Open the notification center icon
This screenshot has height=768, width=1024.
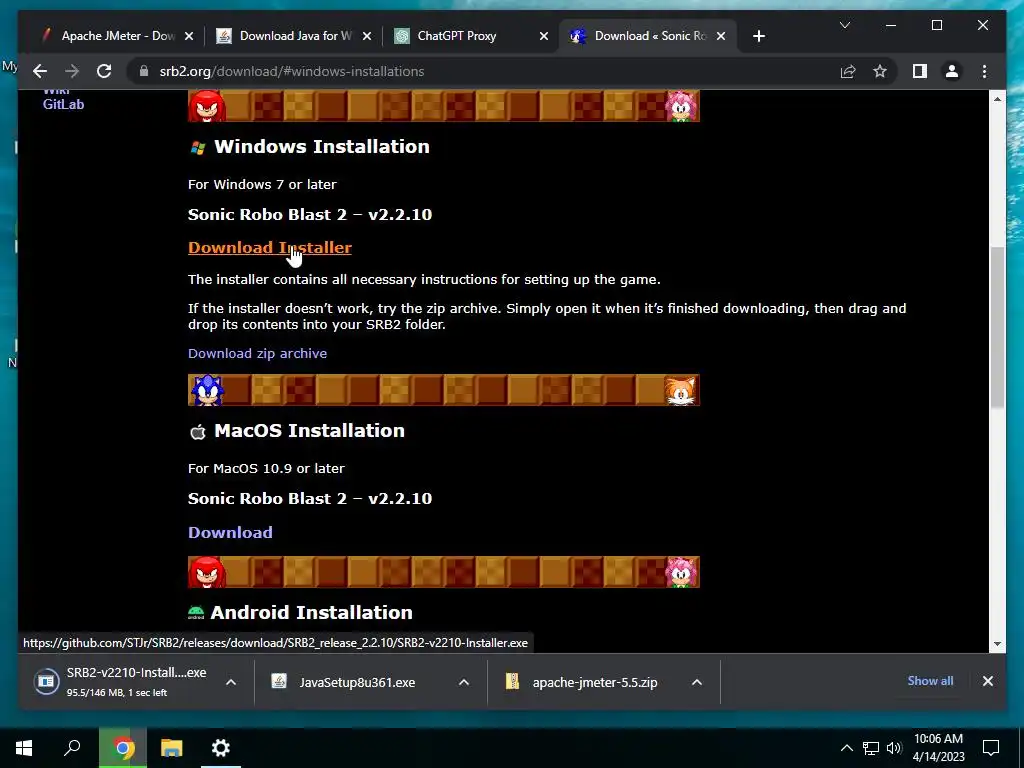[991, 748]
